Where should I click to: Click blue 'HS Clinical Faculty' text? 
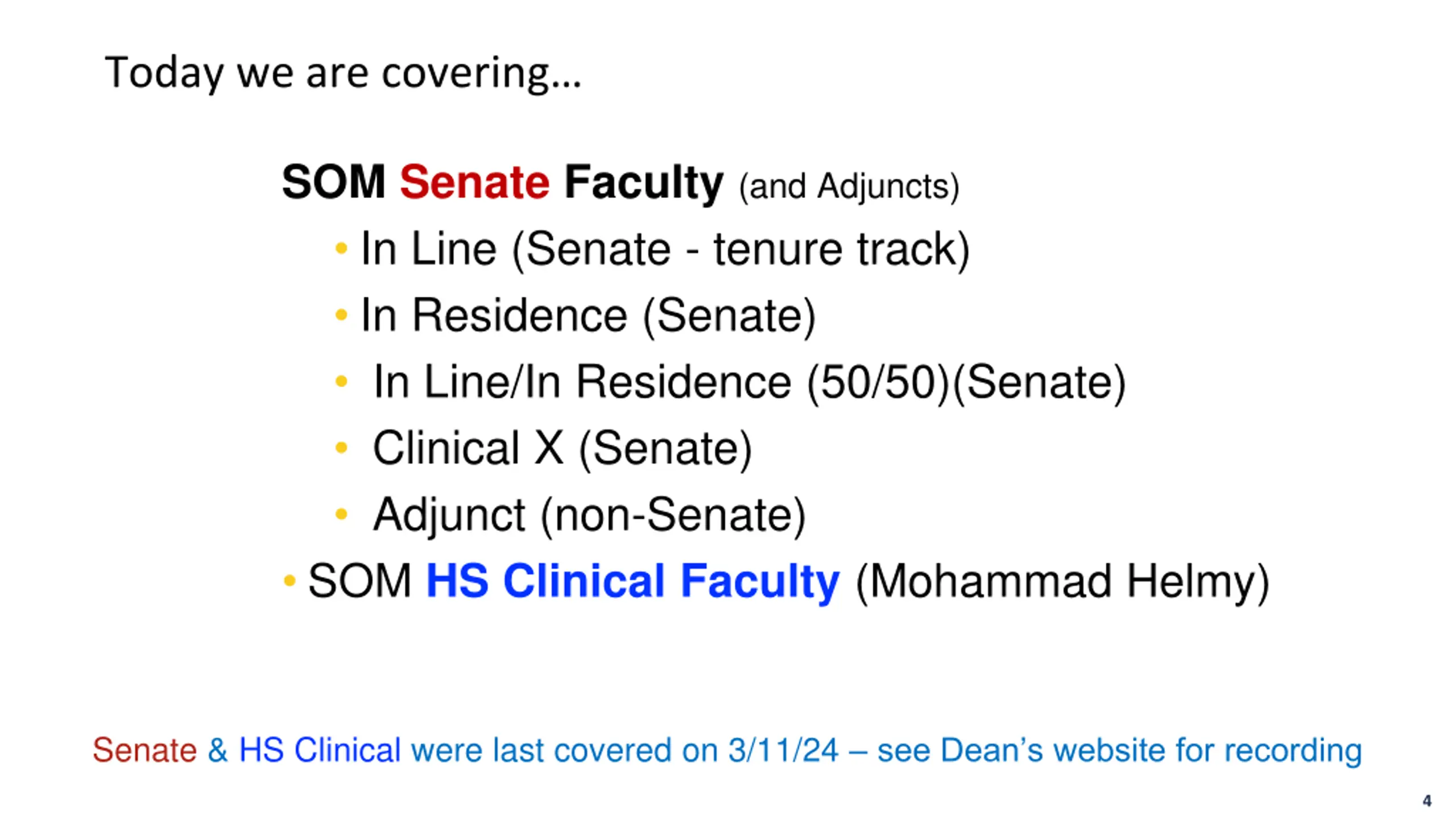pos(632,581)
